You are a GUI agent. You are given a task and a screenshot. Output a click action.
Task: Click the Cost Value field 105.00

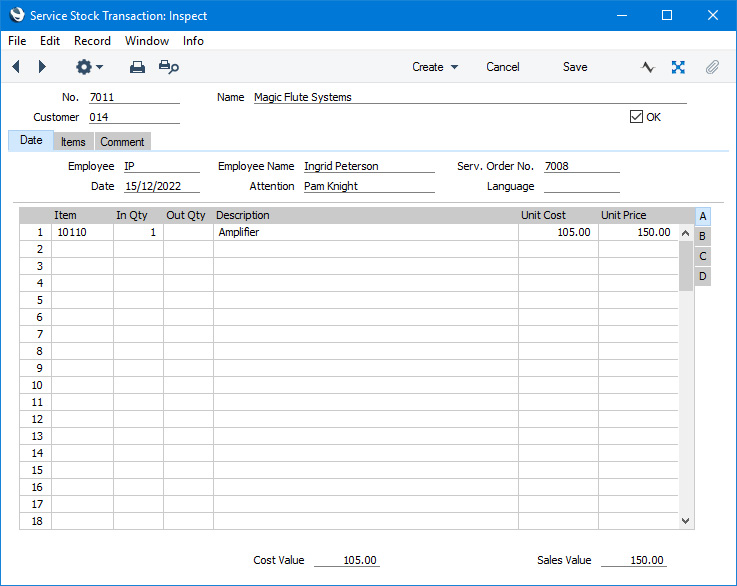tap(347, 560)
